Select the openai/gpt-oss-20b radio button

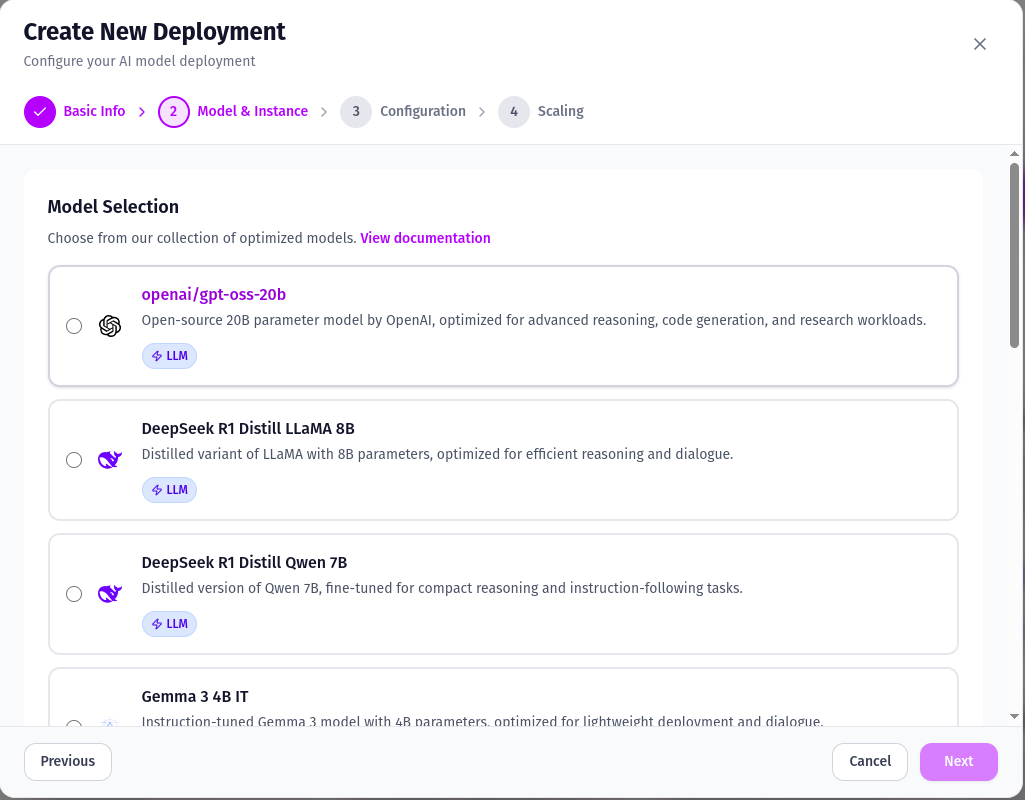pos(74,325)
